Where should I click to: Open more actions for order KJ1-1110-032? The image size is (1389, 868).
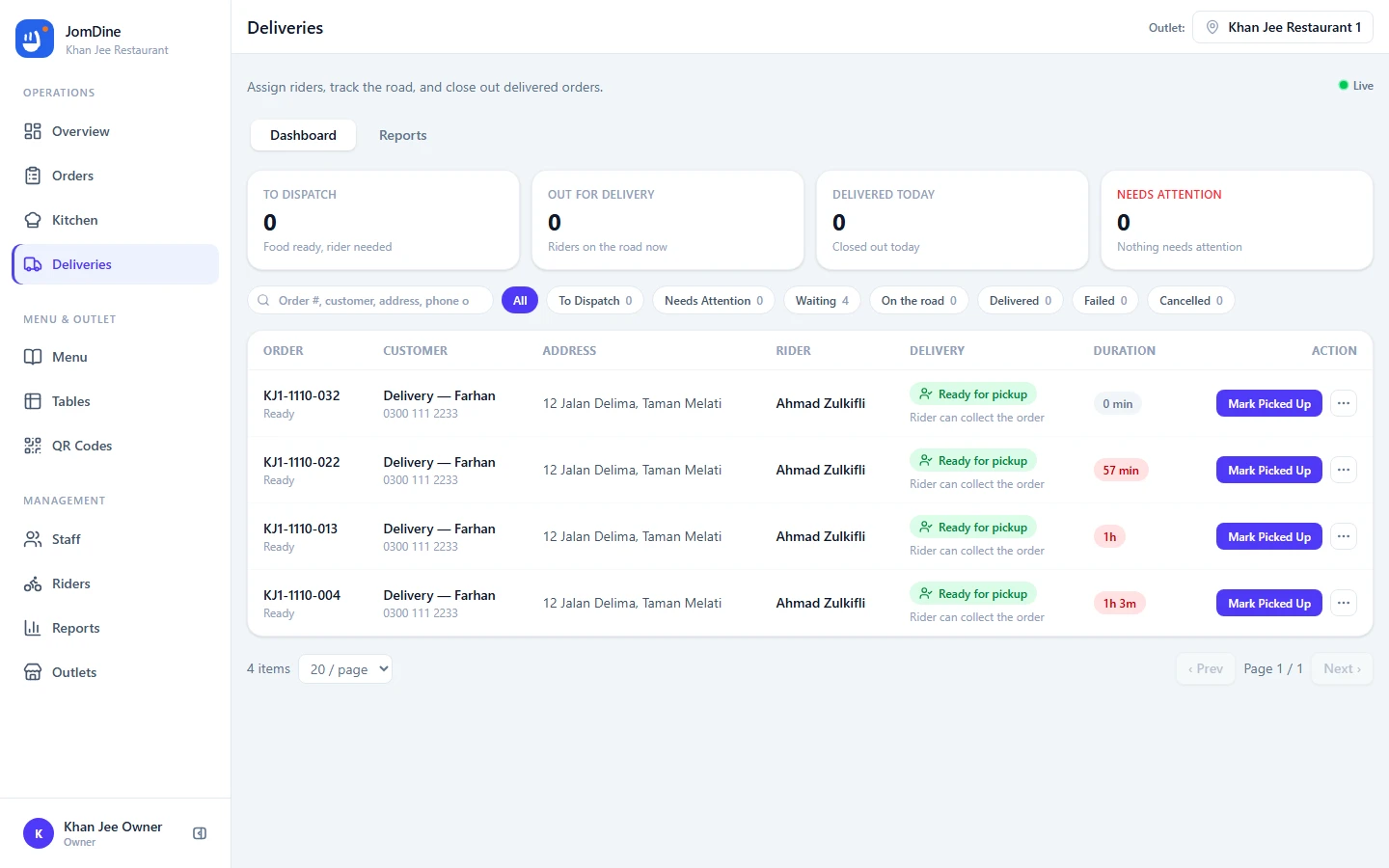coord(1344,403)
